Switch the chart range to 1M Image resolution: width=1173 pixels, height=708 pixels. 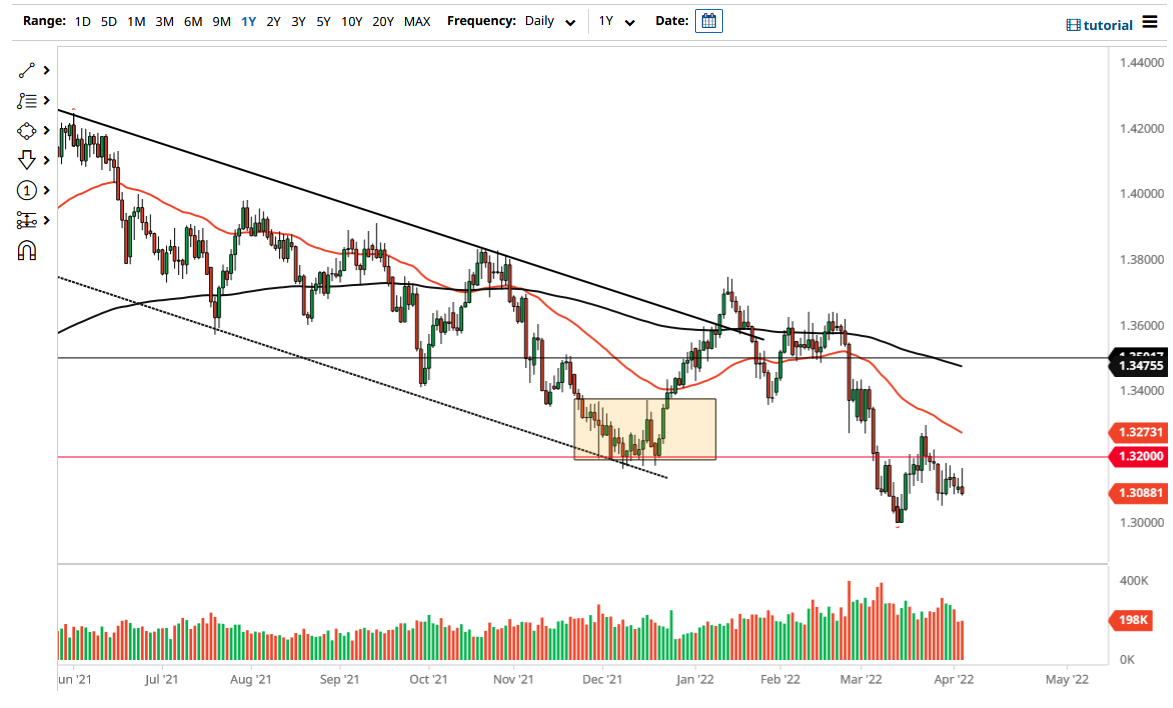point(136,20)
